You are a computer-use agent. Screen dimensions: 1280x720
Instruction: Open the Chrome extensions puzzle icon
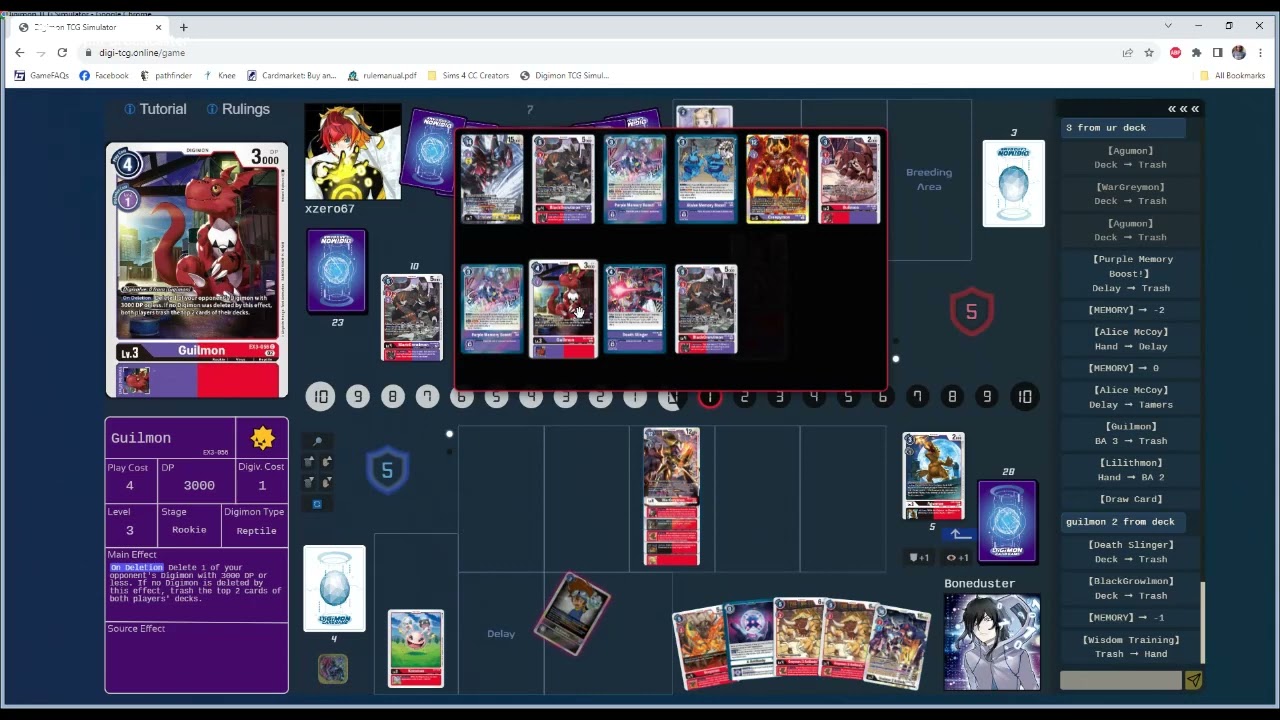(1196, 52)
